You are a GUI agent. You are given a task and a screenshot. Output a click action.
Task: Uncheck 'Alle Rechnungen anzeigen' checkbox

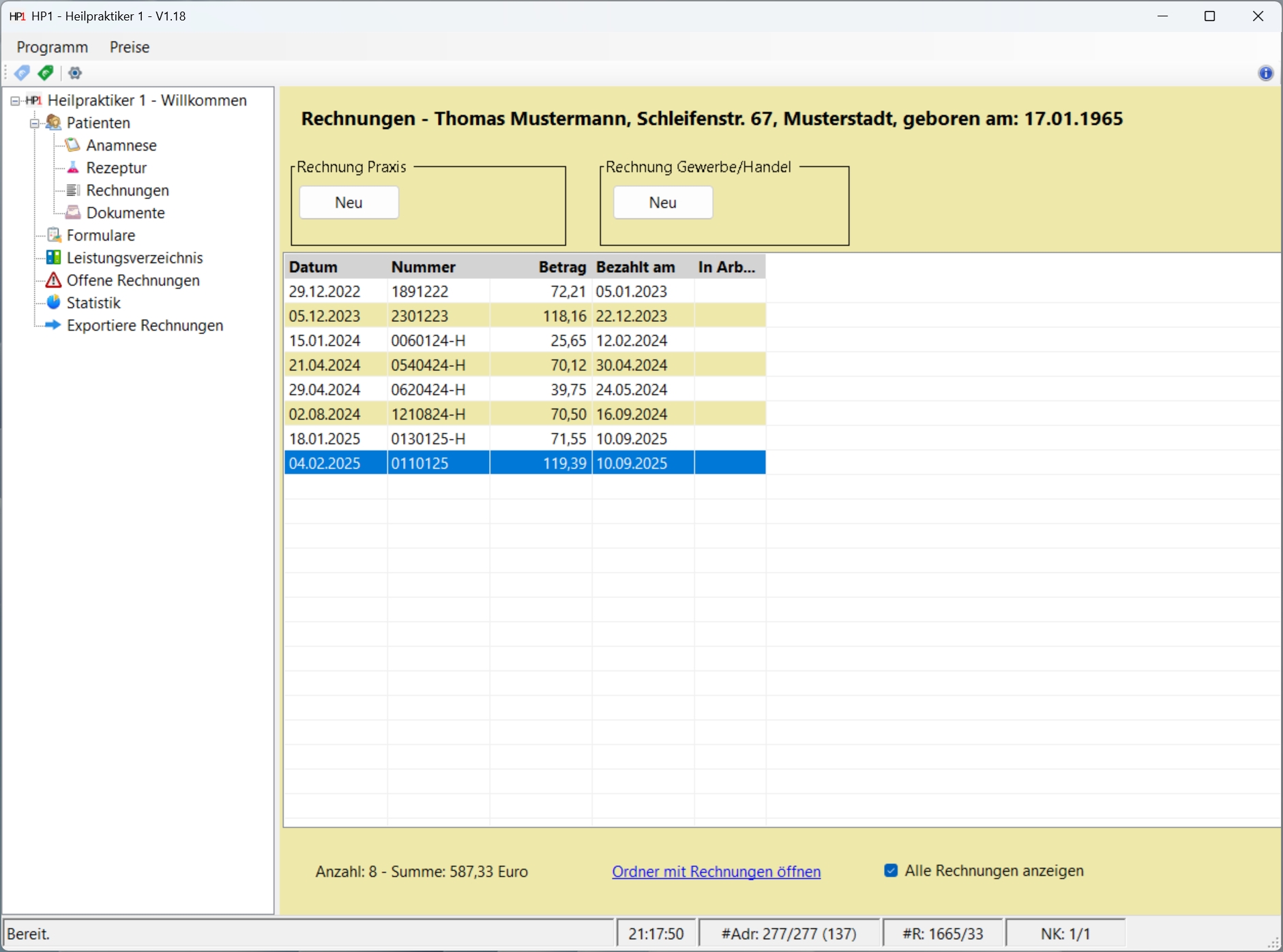[891, 871]
